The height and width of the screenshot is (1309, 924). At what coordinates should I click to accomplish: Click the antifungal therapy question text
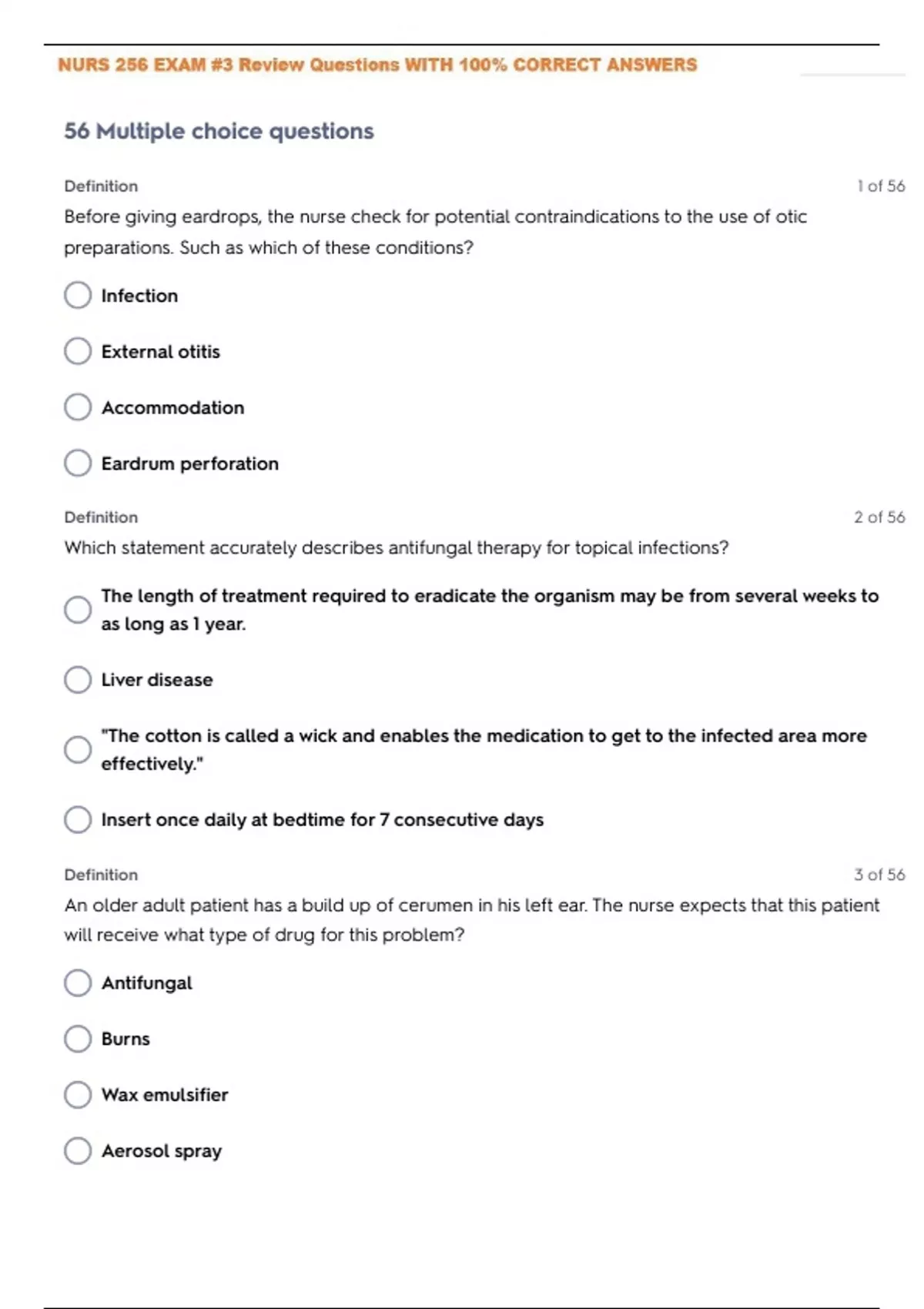(396, 548)
